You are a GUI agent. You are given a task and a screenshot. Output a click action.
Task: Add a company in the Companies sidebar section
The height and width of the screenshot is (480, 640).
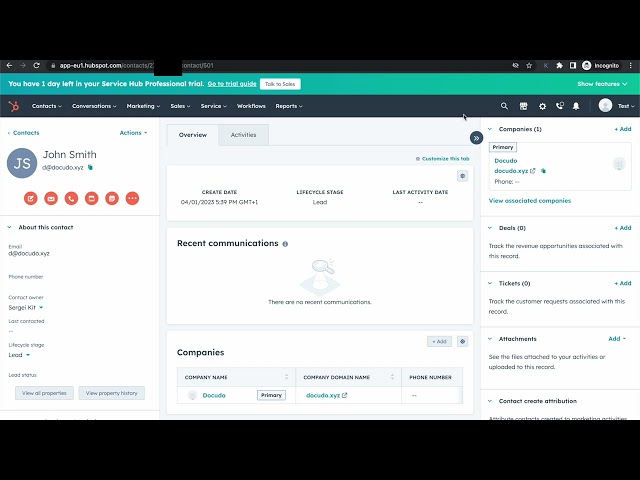pyautogui.click(x=622, y=129)
